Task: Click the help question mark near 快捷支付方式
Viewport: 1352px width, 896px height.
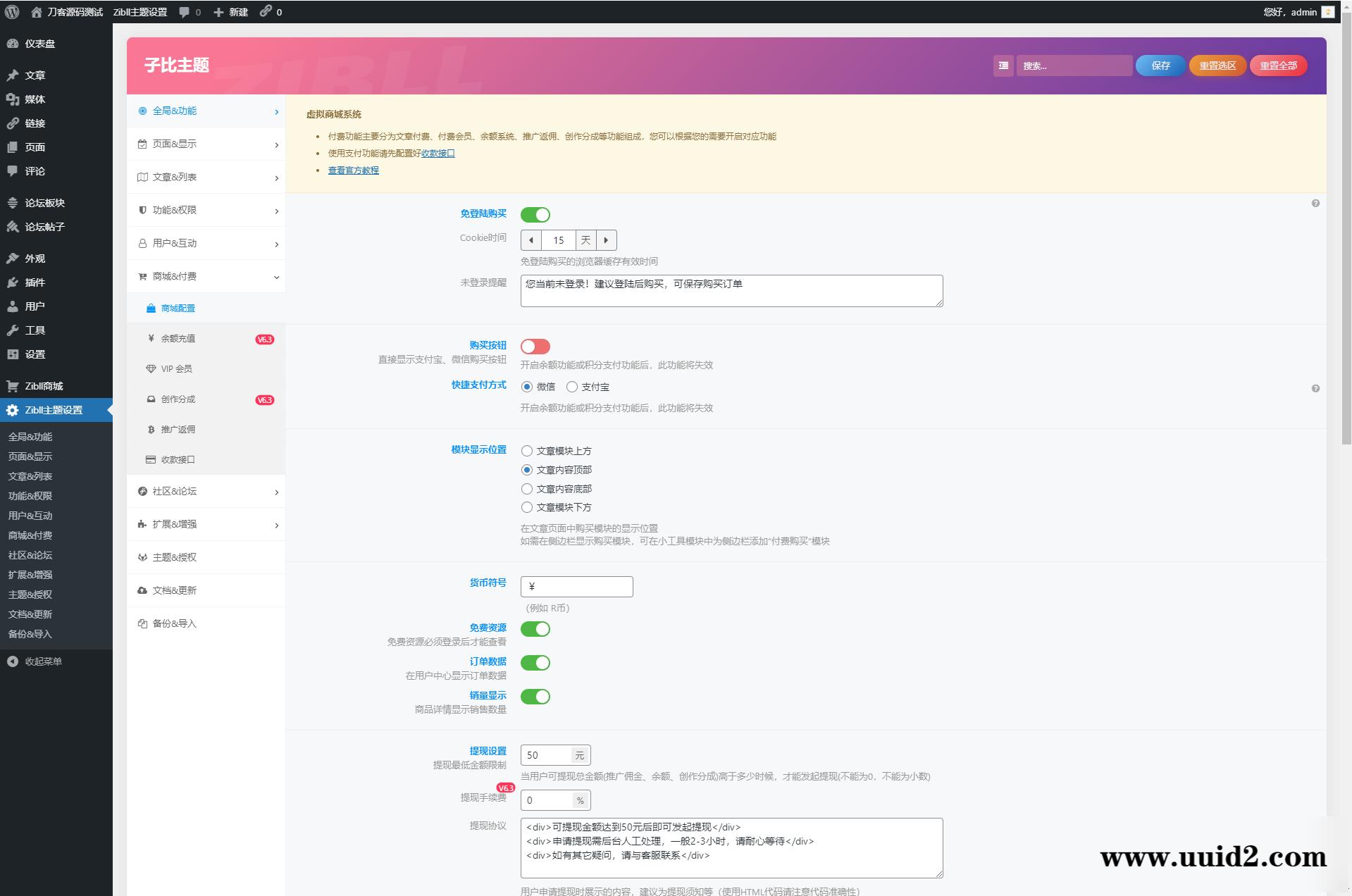Action: click(x=1315, y=387)
